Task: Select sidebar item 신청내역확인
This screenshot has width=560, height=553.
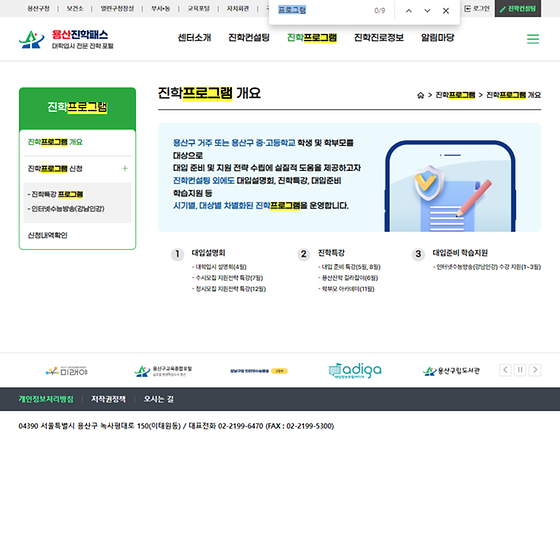Action: [48, 235]
